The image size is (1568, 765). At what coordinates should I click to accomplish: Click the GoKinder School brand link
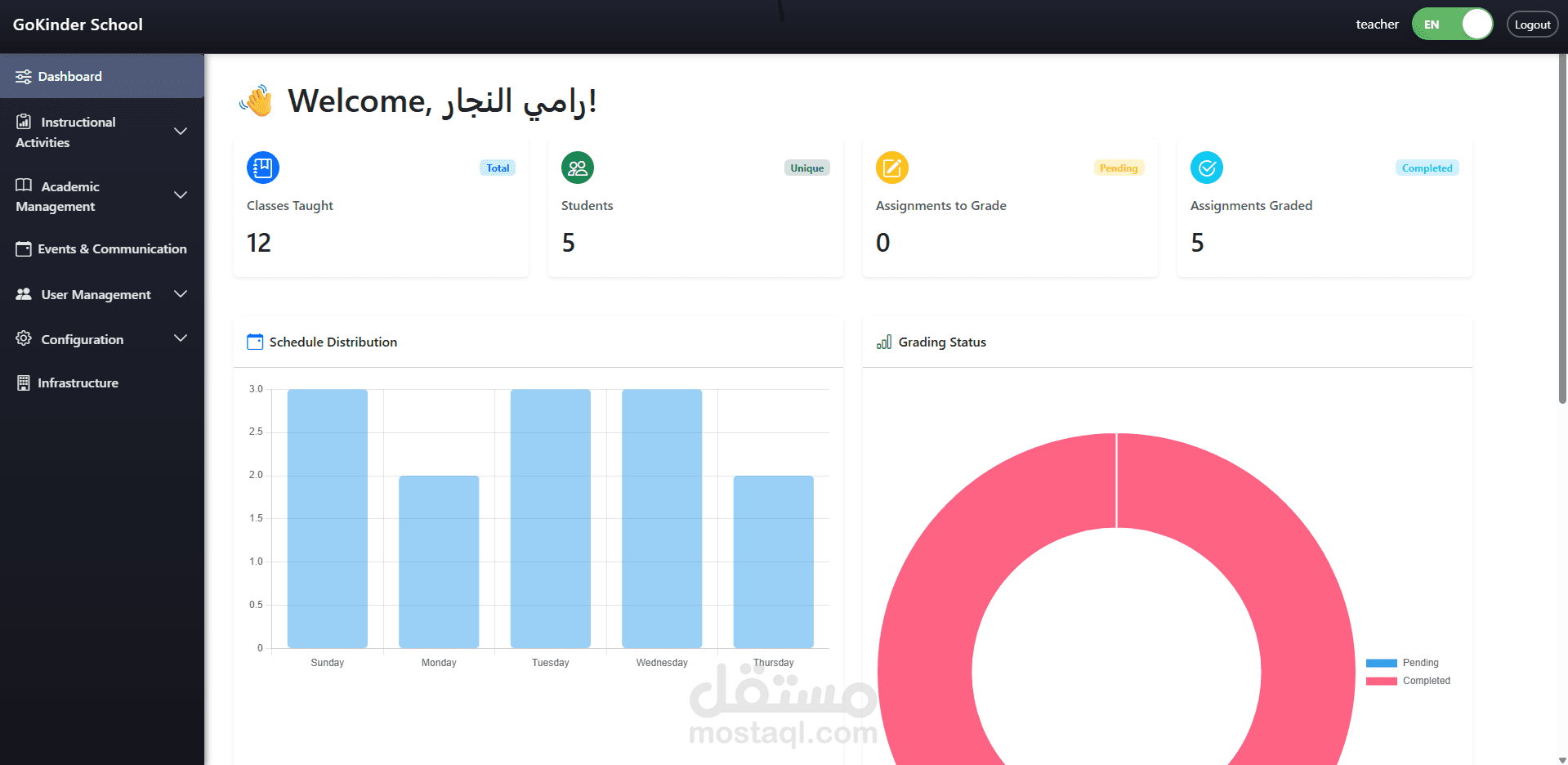click(78, 25)
